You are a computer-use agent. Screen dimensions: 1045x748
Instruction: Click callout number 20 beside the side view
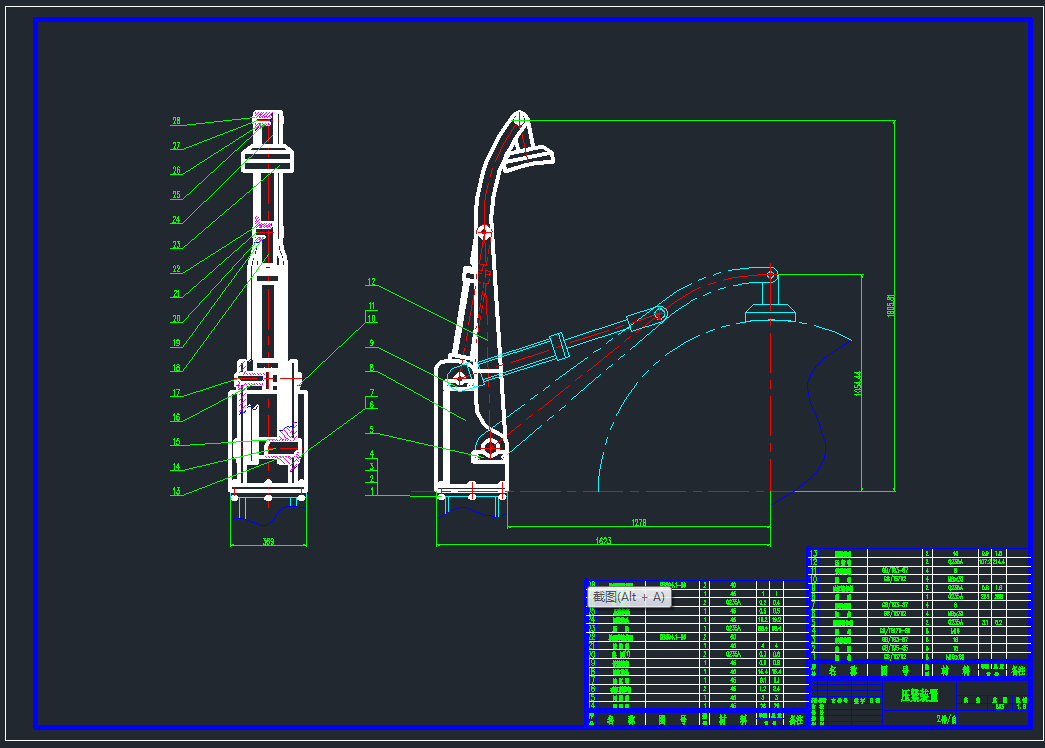point(176,319)
